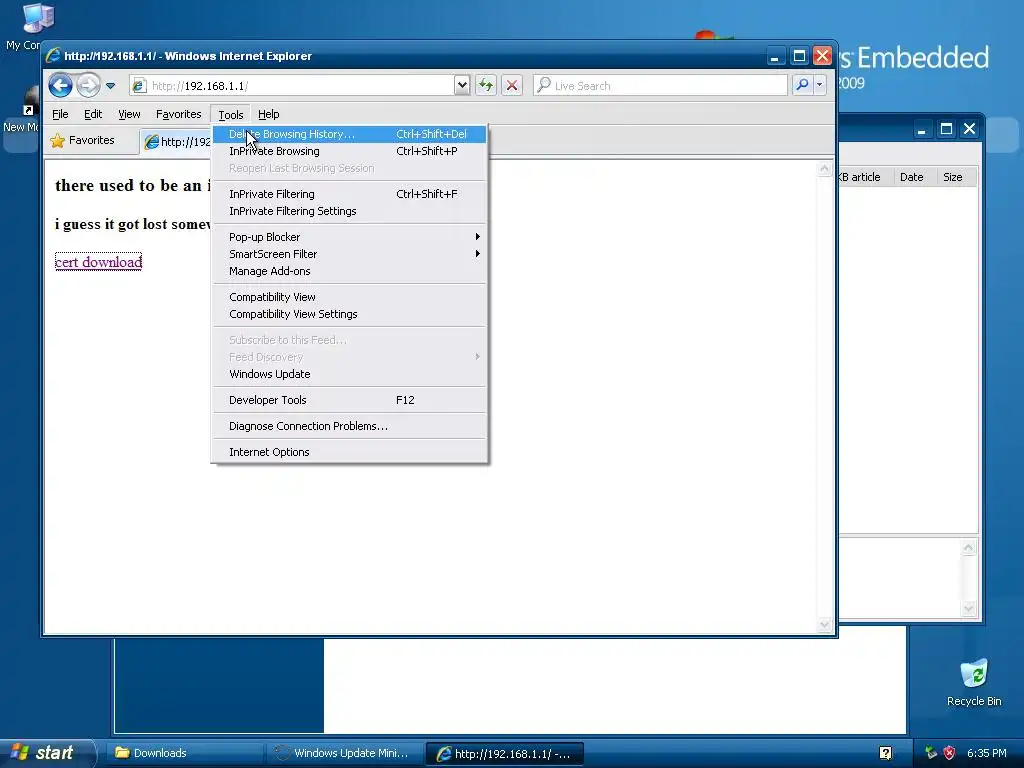Screen dimensions: 1024x768
Task: Open Internet Options
Action: pyautogui.click(x=349, y=452)
